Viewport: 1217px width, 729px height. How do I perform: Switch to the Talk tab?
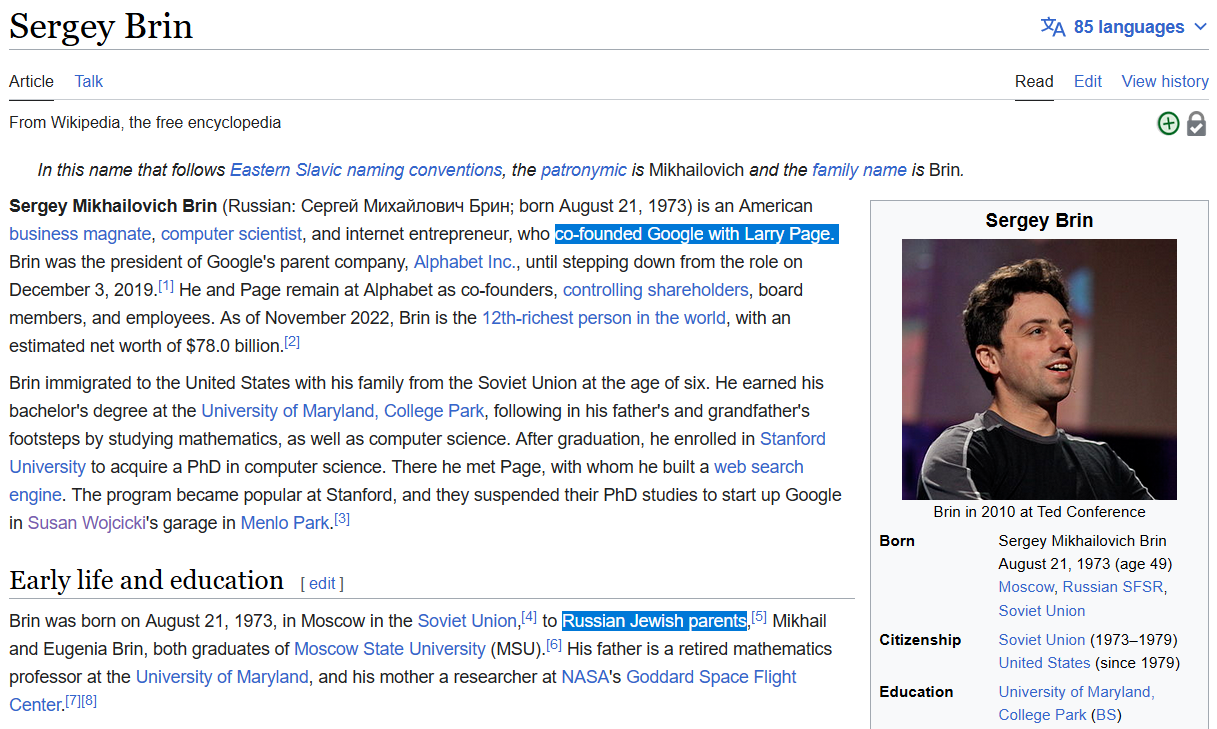(89, 81)
